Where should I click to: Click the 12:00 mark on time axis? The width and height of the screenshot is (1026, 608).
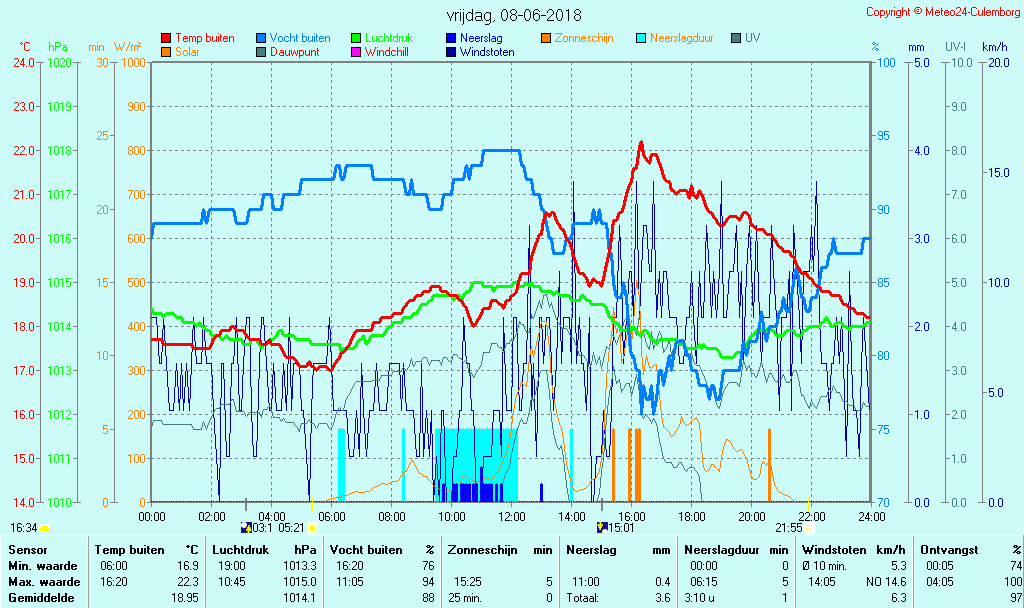[x=512, y=516]
